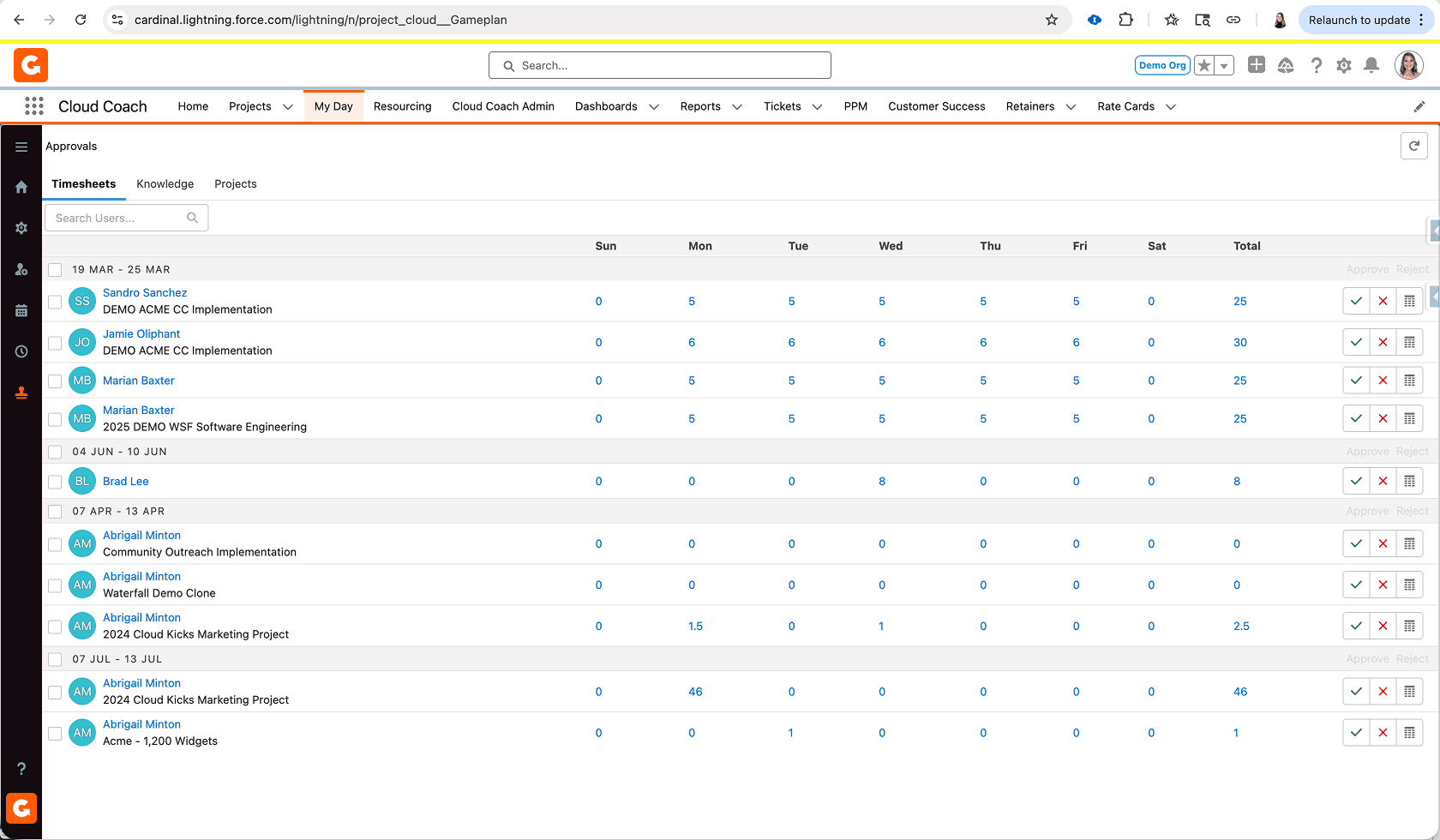The image size is (1440, 840).
Task: Open the Cloud Coach Admin navigation tab
Action: tap(503, 106)
